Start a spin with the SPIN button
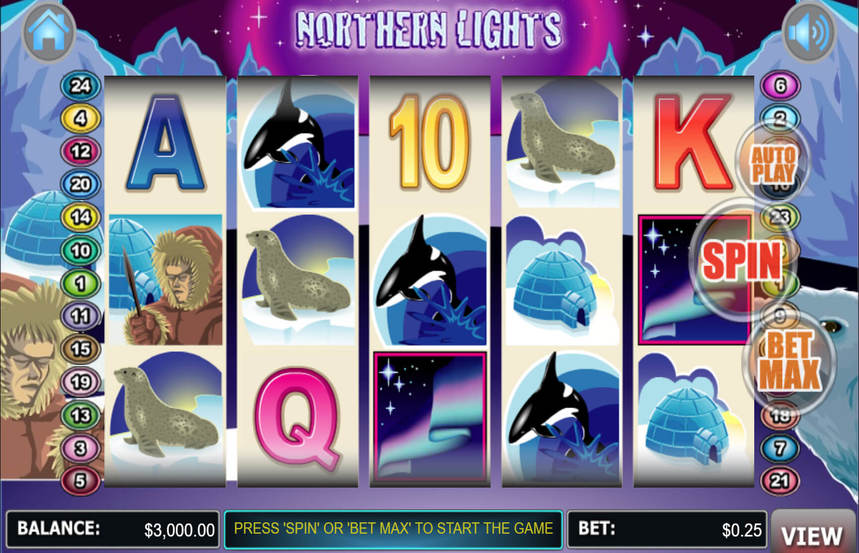 (x=742, y=261)
